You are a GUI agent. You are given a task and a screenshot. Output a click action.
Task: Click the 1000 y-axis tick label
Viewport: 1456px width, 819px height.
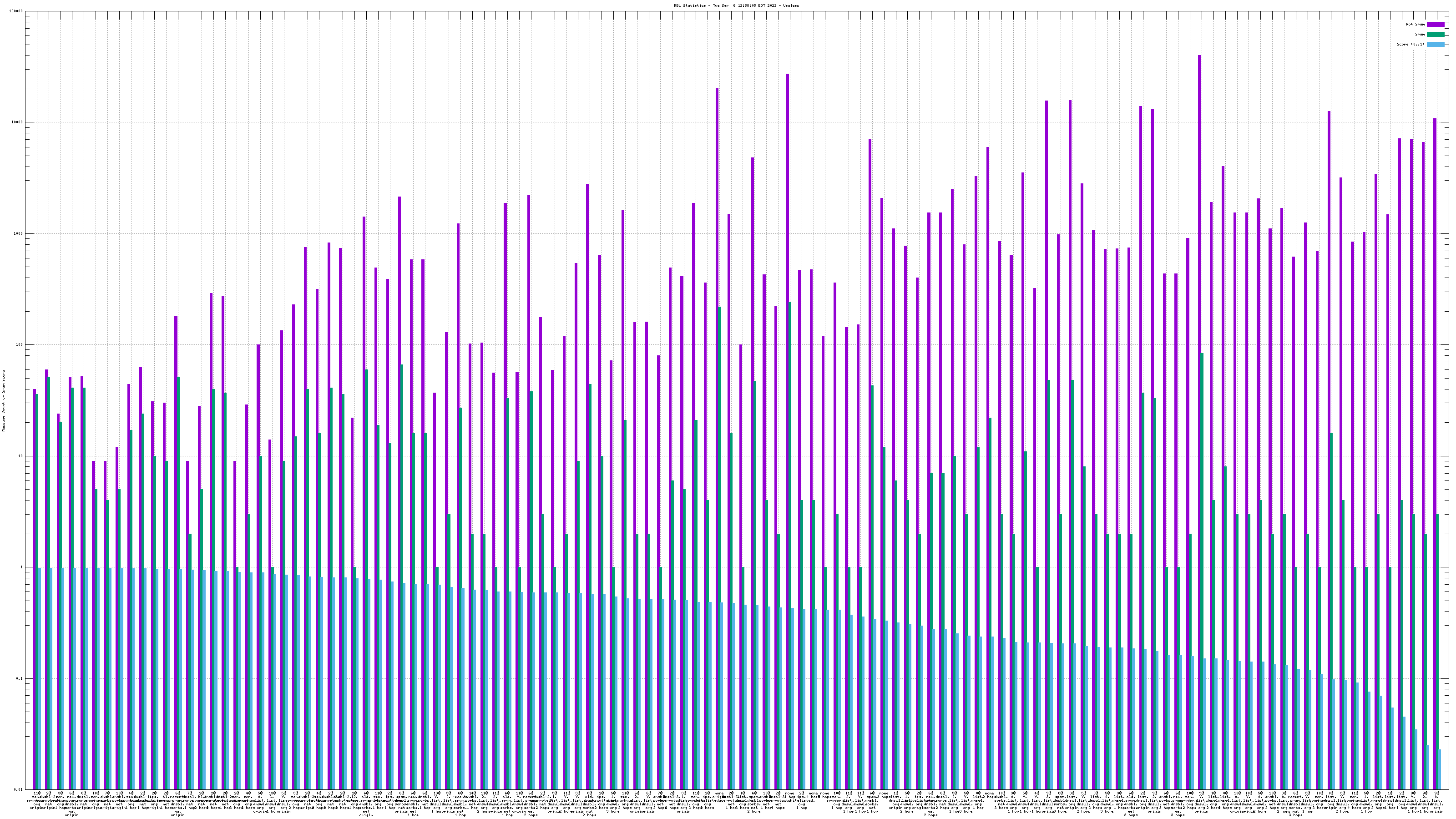coord(19,234)
